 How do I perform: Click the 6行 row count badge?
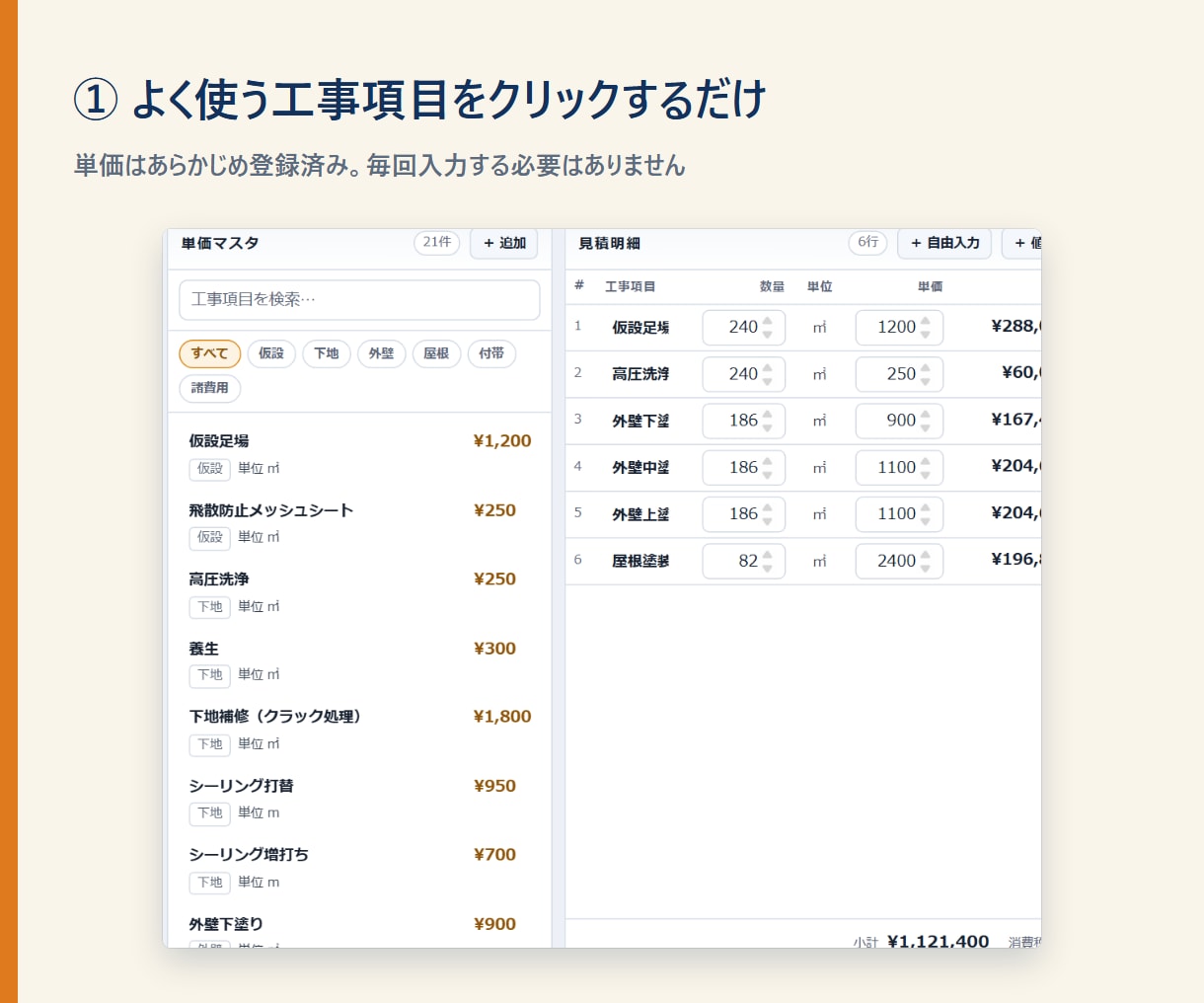tap(867, 242)
